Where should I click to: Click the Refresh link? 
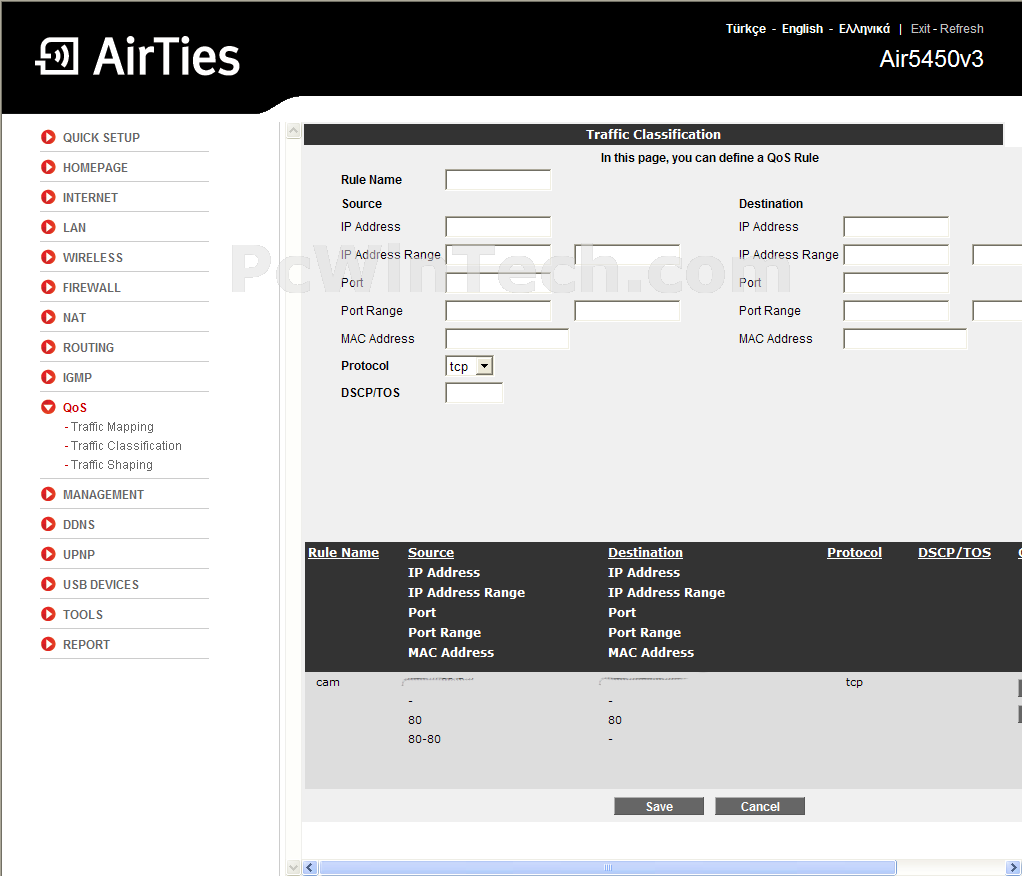click(961, 29)
